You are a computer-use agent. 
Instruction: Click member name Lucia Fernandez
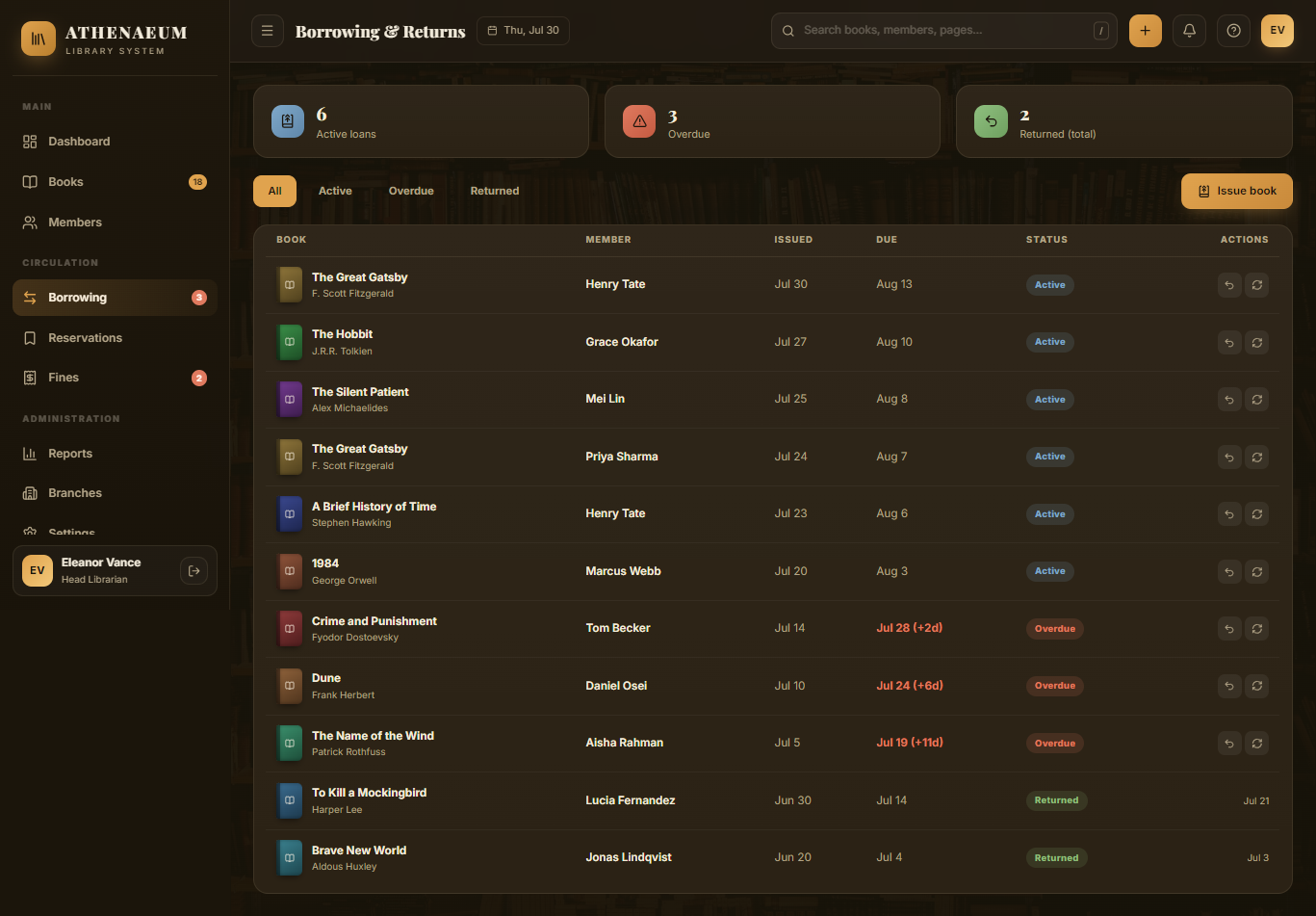631,800
